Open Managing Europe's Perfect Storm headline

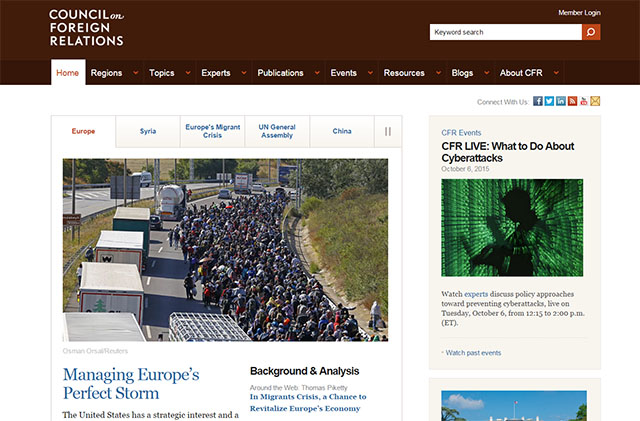click(131, 384)
